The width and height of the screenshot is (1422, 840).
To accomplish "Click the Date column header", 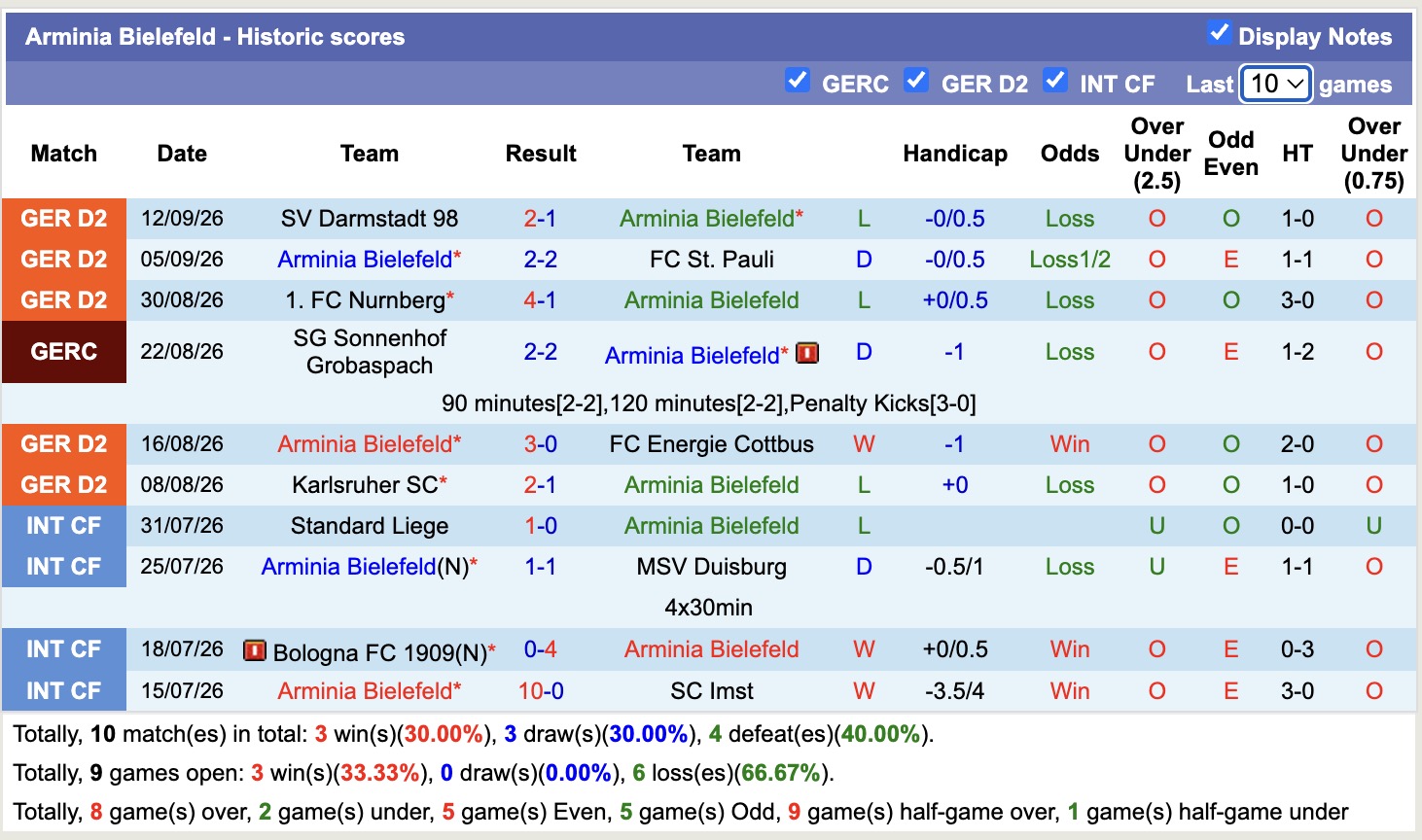I will 182,154.
